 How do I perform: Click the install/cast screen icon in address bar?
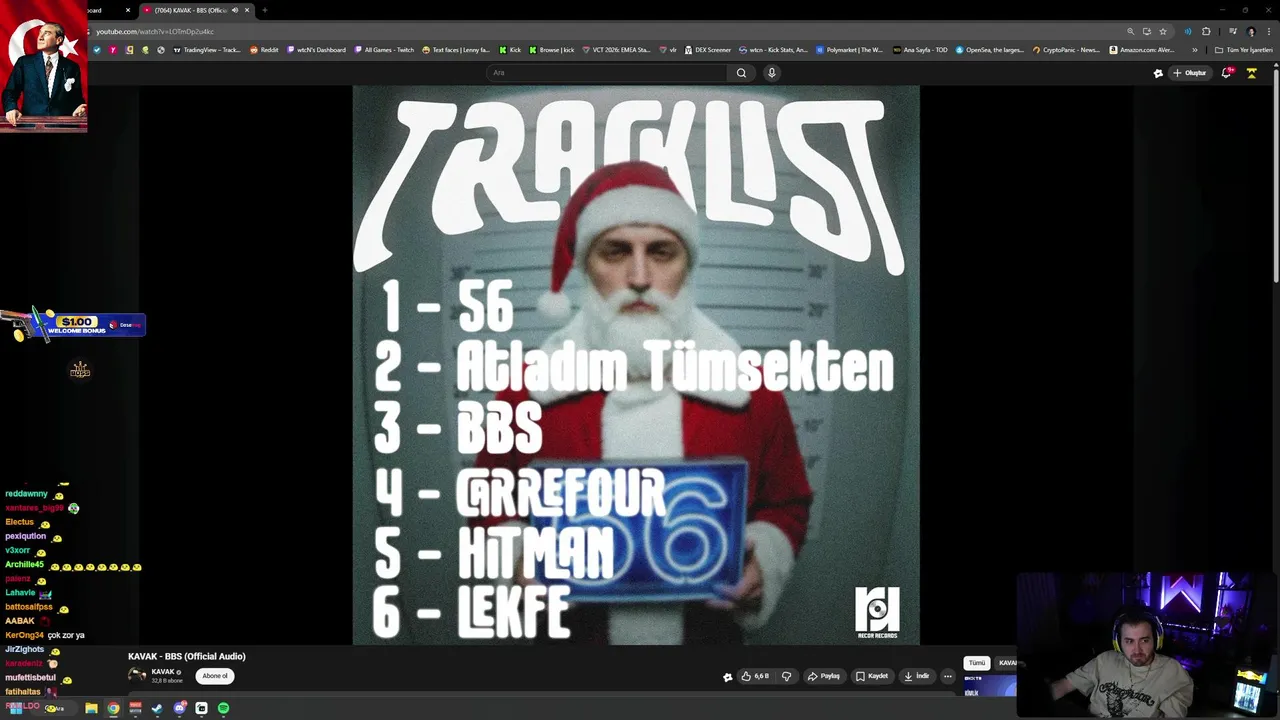click(x=1146, y=31)
